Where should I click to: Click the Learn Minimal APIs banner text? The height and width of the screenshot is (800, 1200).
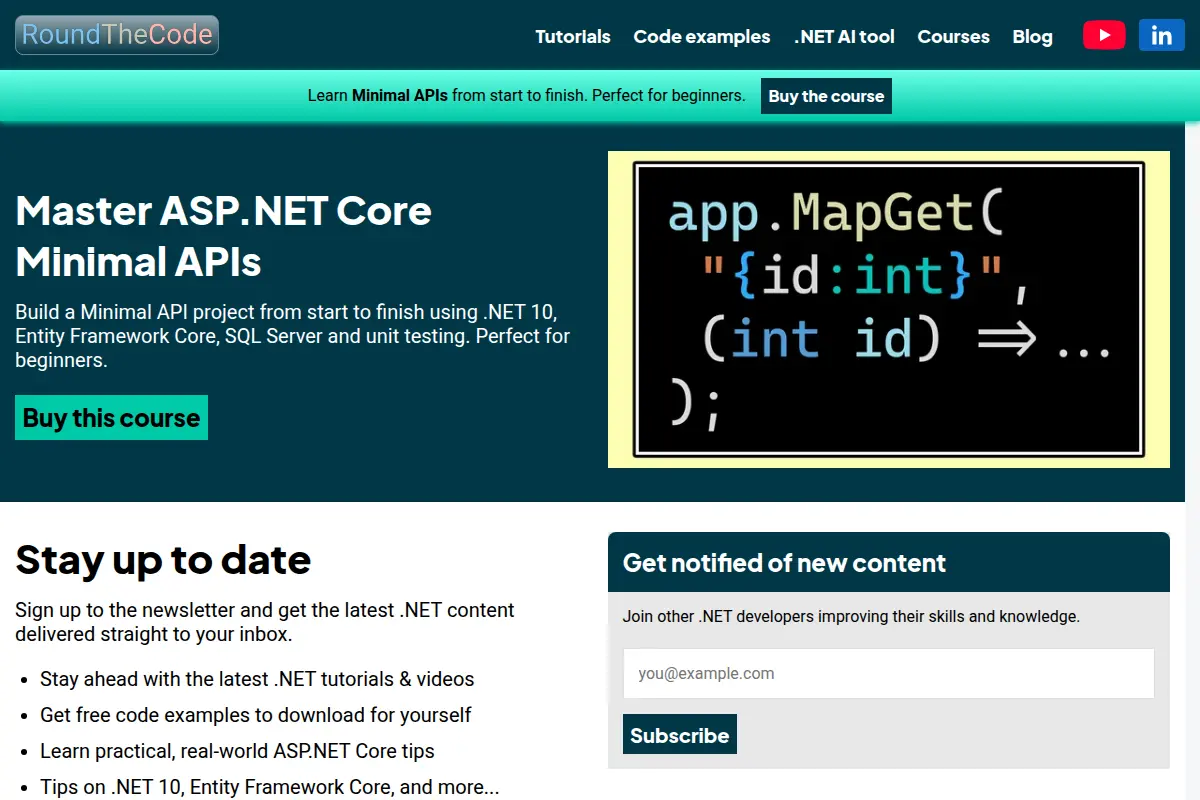coord(526,96)
